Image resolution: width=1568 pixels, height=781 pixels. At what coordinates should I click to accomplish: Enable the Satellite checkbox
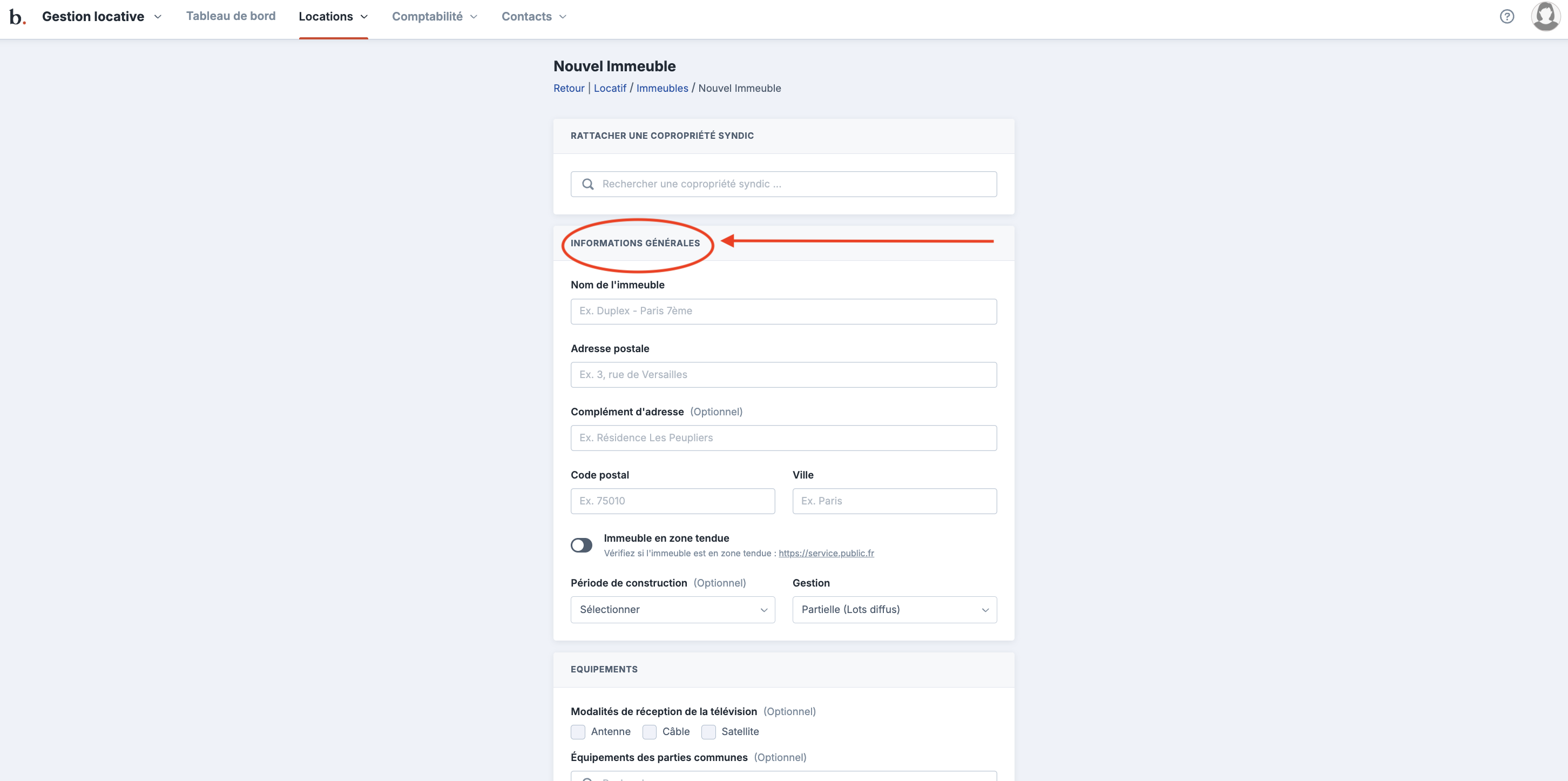[708, 732]
